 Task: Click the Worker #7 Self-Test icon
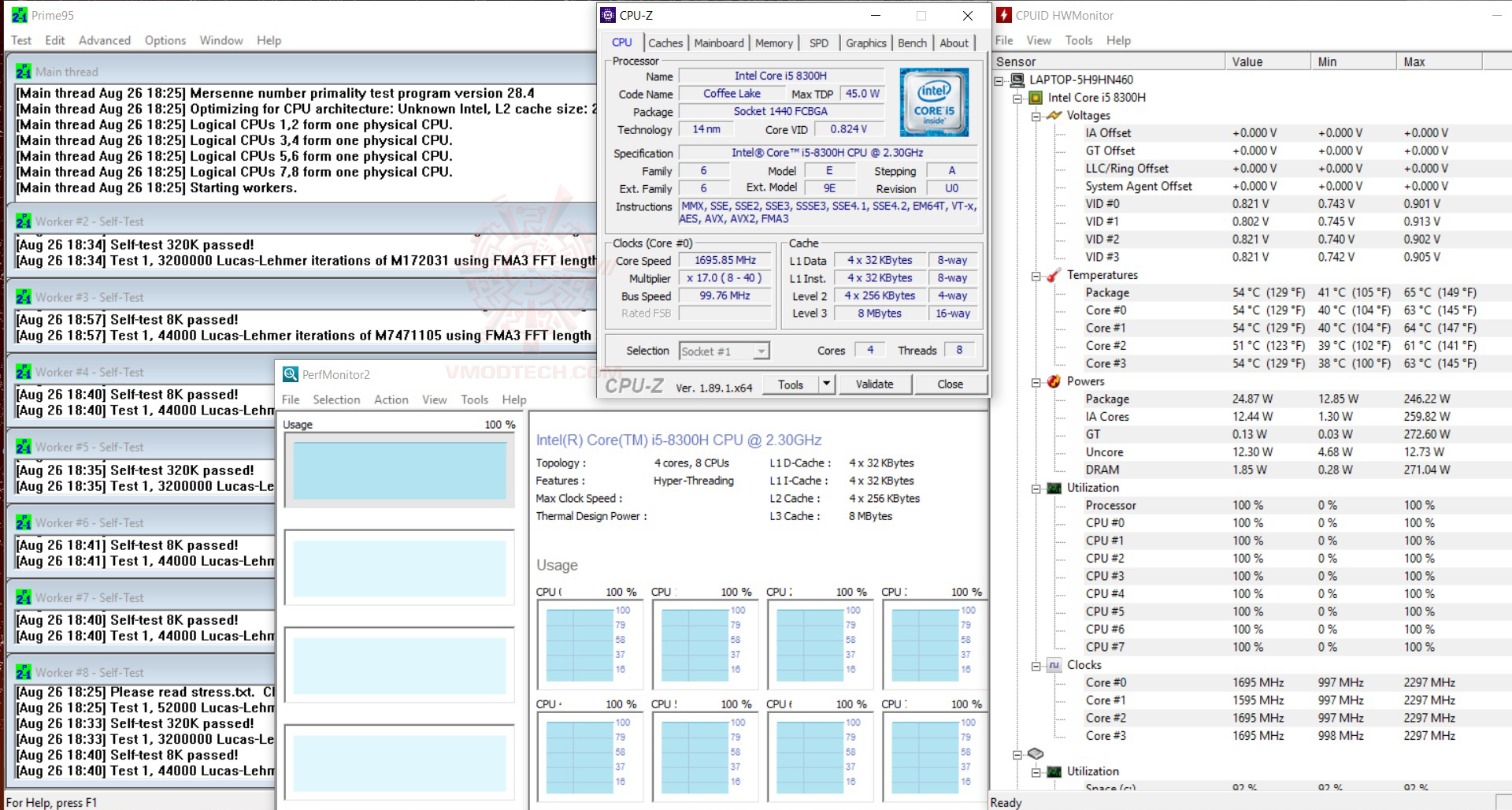pyautogui.click(x=24, y=597)
